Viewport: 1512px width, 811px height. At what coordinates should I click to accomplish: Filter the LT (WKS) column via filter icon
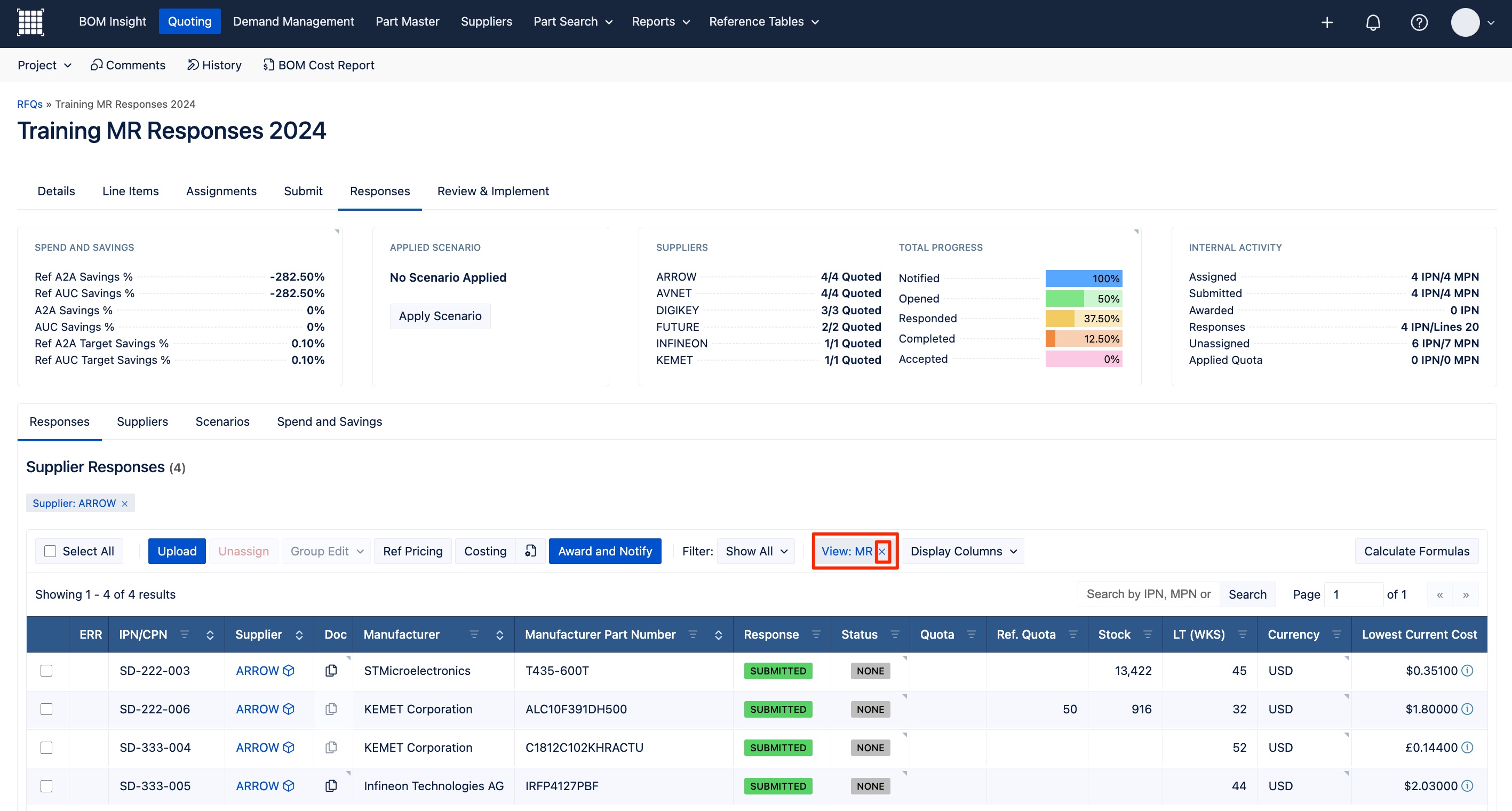(1242, 634)
